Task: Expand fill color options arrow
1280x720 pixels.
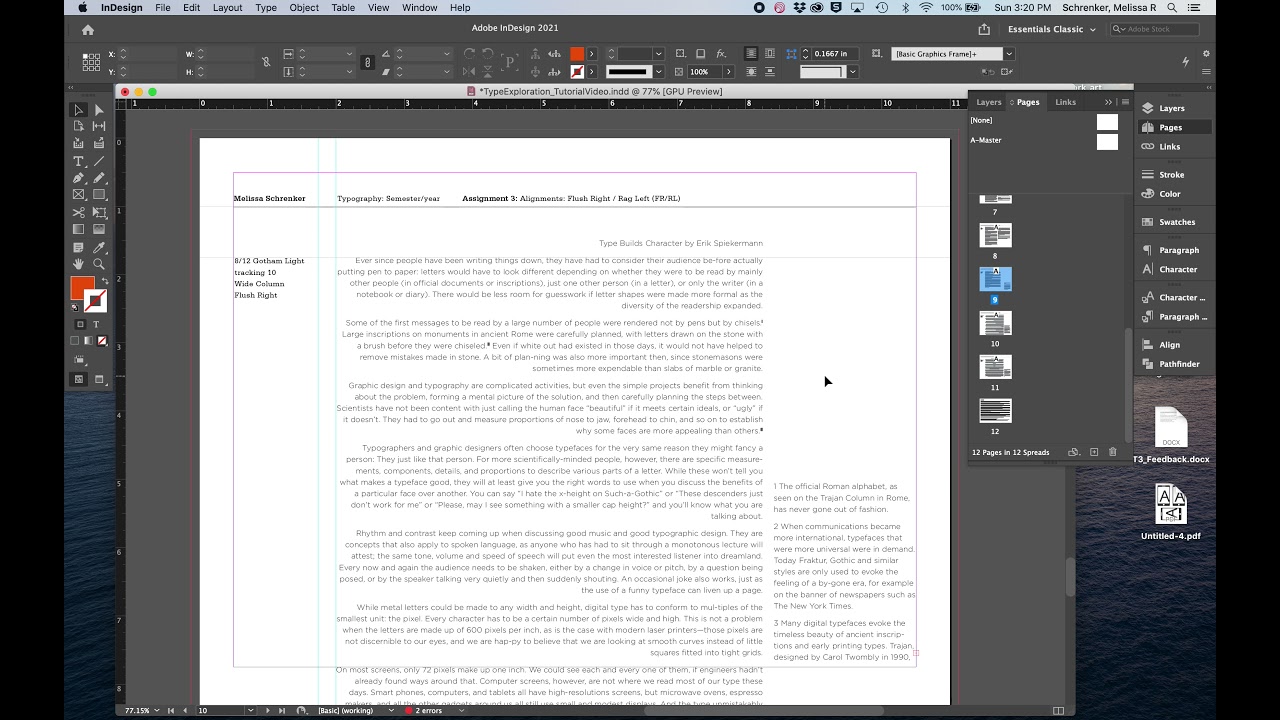Action: click(x=591, y=54)
